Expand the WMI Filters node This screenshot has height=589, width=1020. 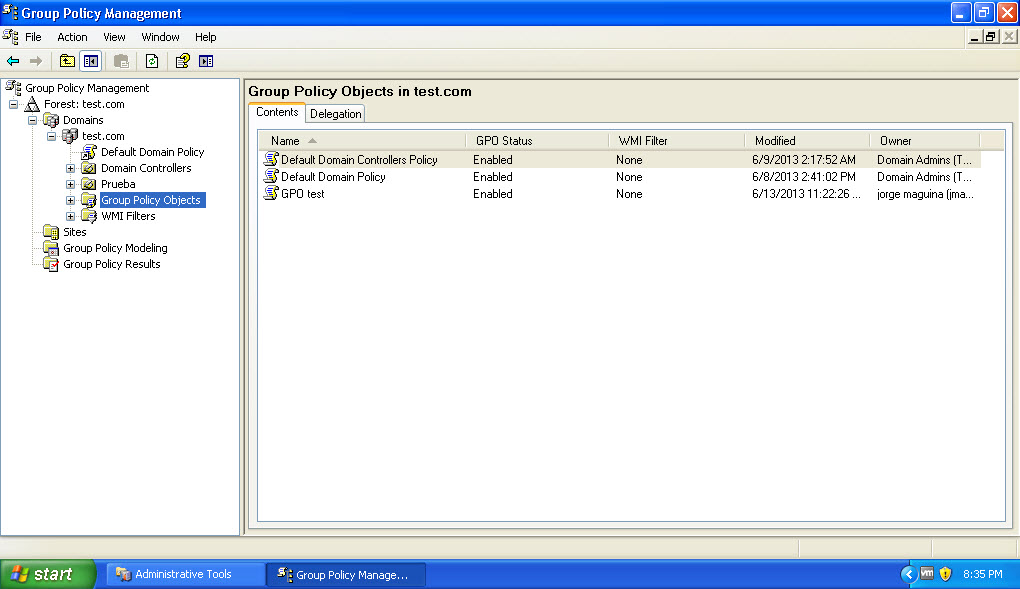[x=70, y=216]
